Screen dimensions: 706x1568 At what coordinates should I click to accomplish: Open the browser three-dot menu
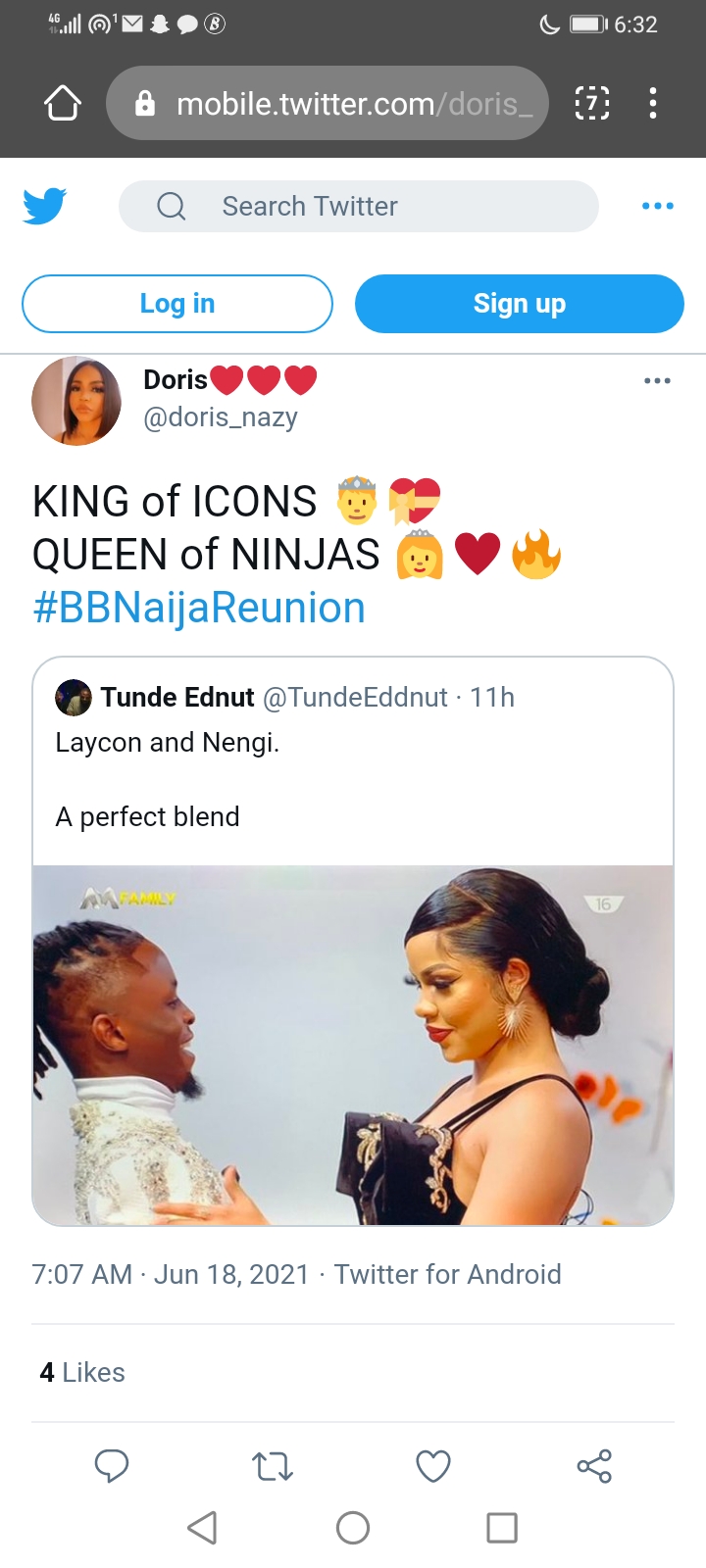coord(653,103)
